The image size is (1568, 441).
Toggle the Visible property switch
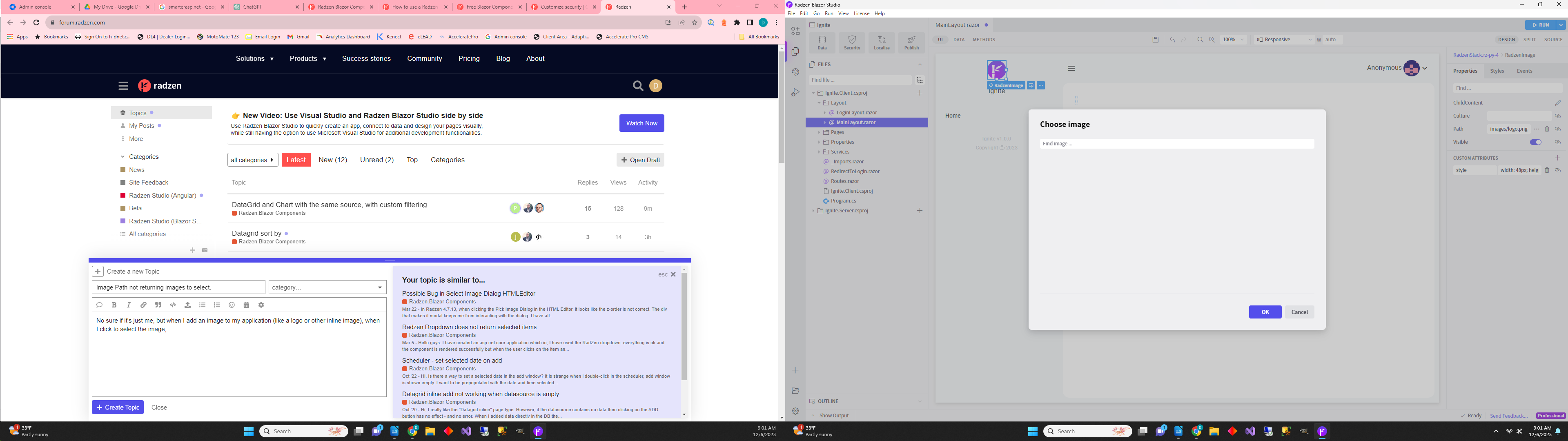1535,143
